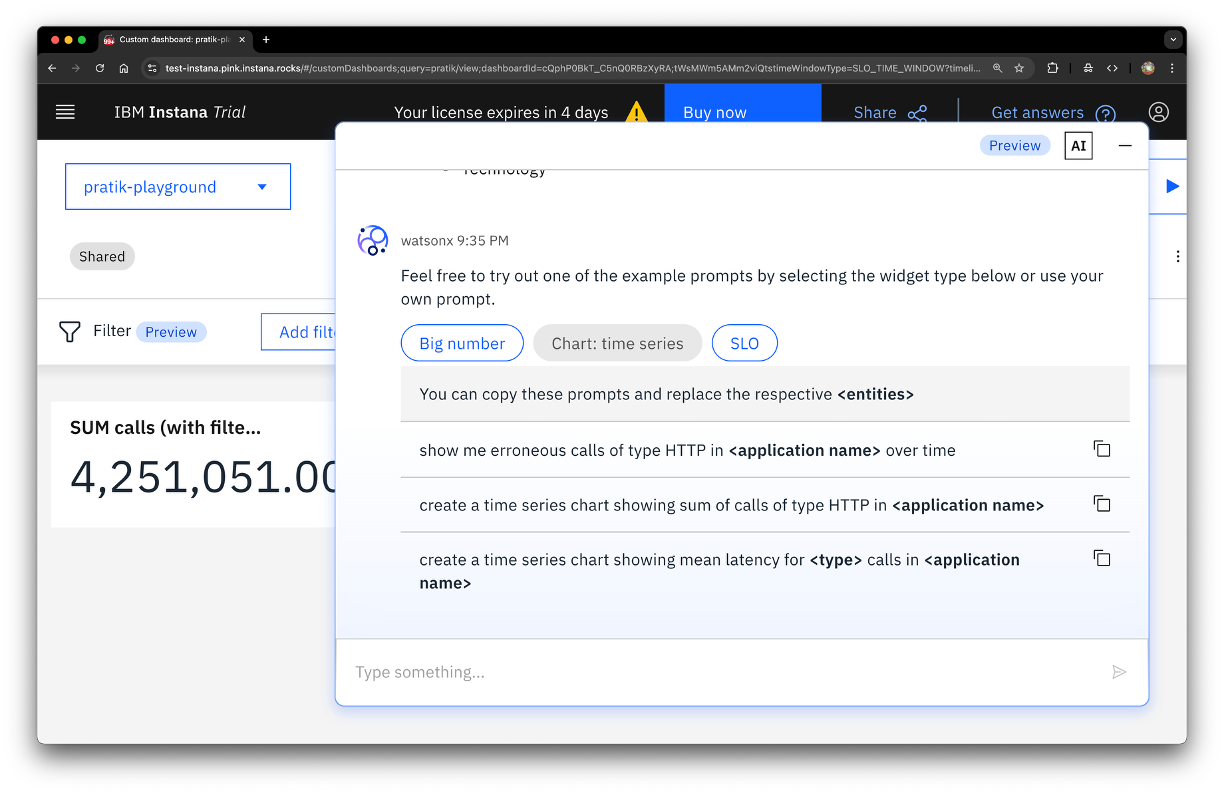Click the IBM Instana Trial logo text
1224x794 pixels.
pyautogui.click(x=180, y=112)
